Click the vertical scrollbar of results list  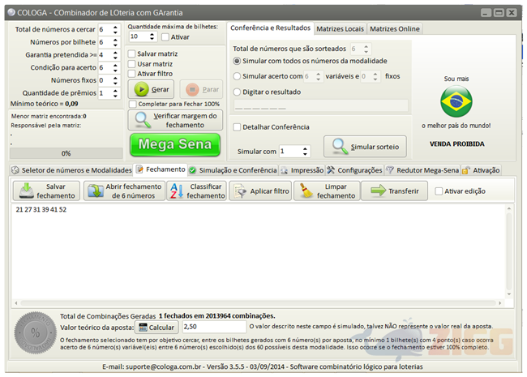(509, 251)
